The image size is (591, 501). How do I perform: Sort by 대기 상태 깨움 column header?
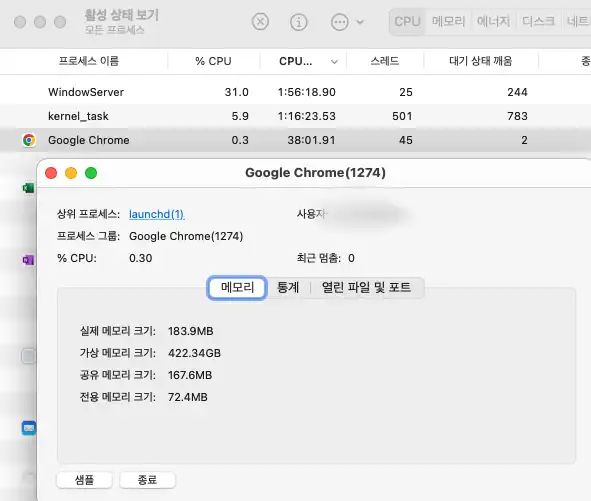pyautogui.click(x=481, y=61)
